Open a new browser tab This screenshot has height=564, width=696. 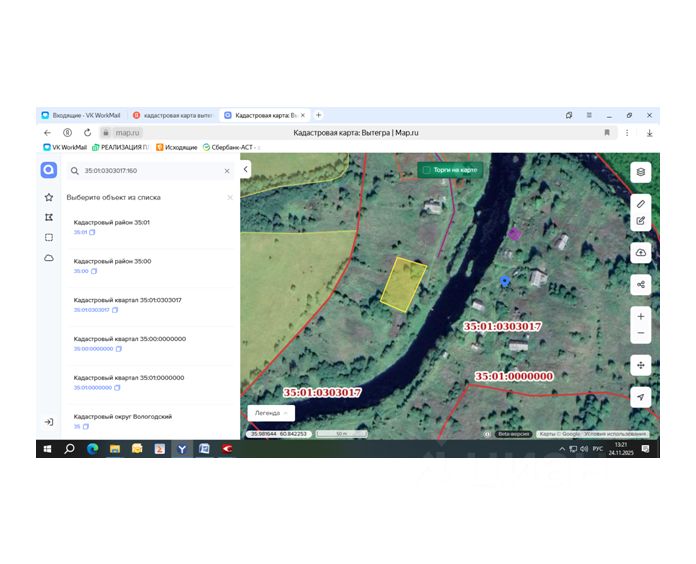[x=318, y=115]
